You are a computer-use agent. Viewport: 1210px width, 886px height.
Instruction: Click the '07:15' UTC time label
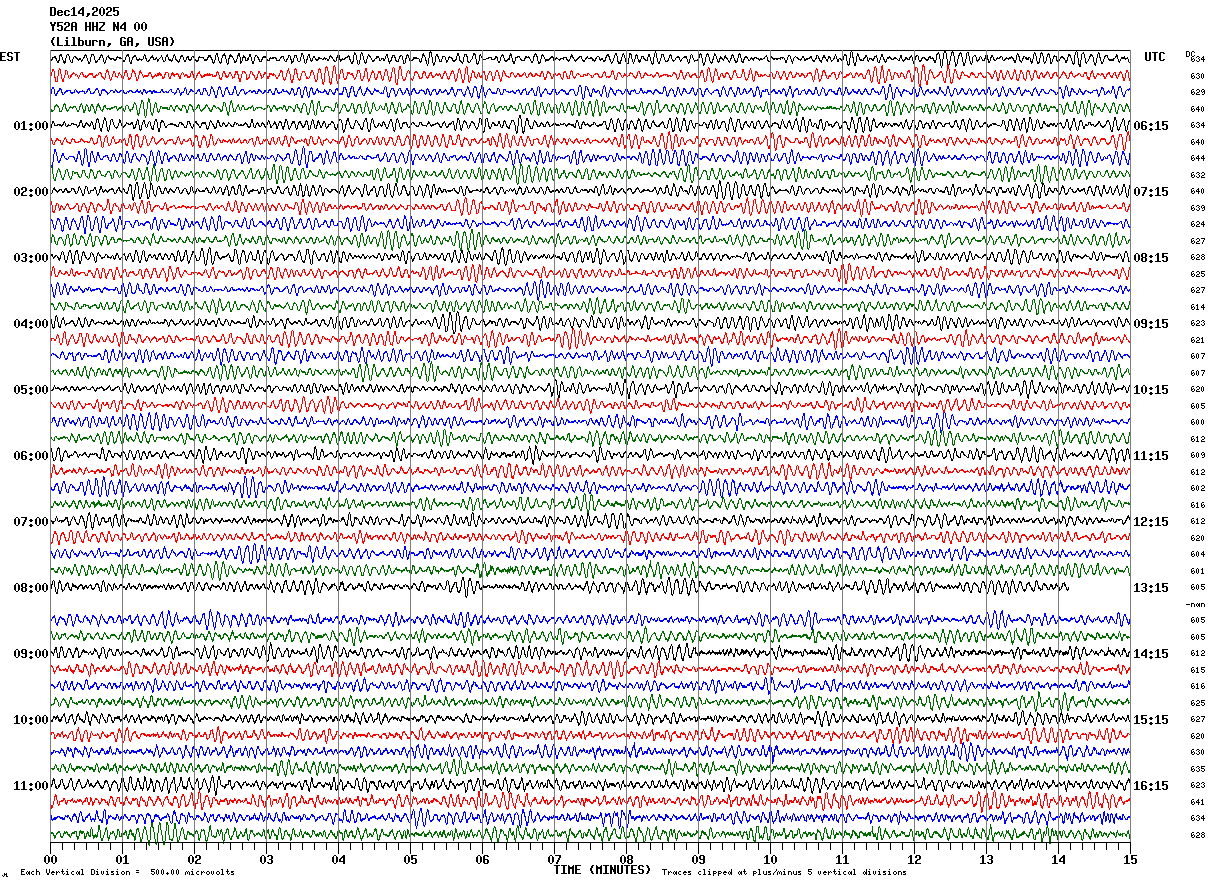pos(1151,192)
